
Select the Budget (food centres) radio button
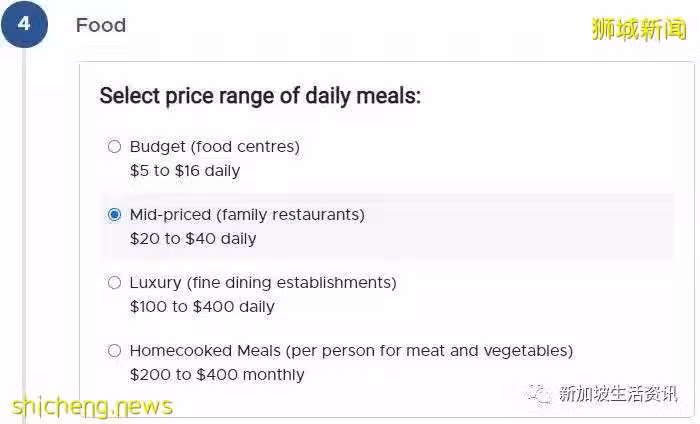tap(114, 146)
